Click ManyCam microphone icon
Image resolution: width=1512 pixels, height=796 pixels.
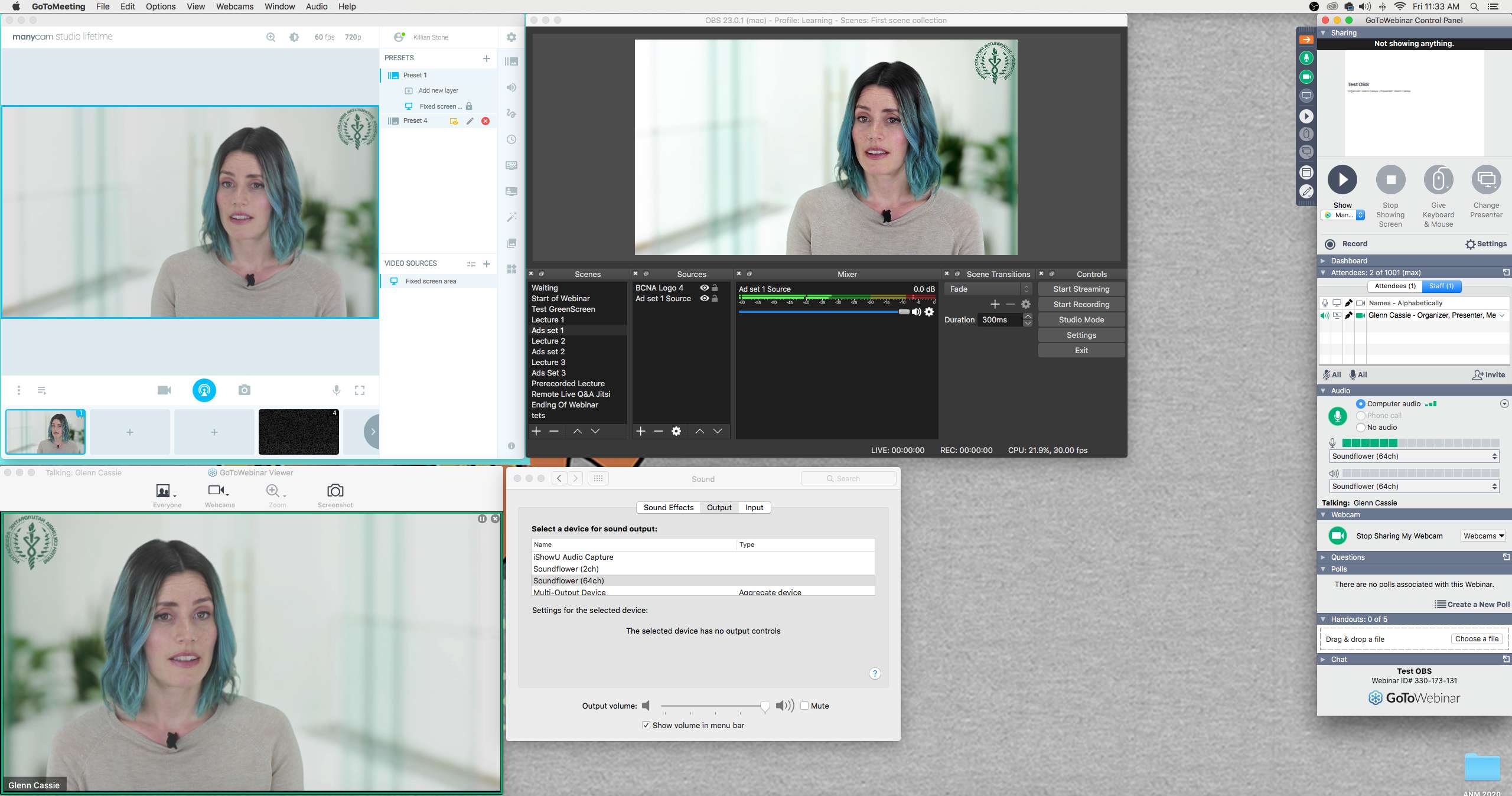tap(337, 390)
